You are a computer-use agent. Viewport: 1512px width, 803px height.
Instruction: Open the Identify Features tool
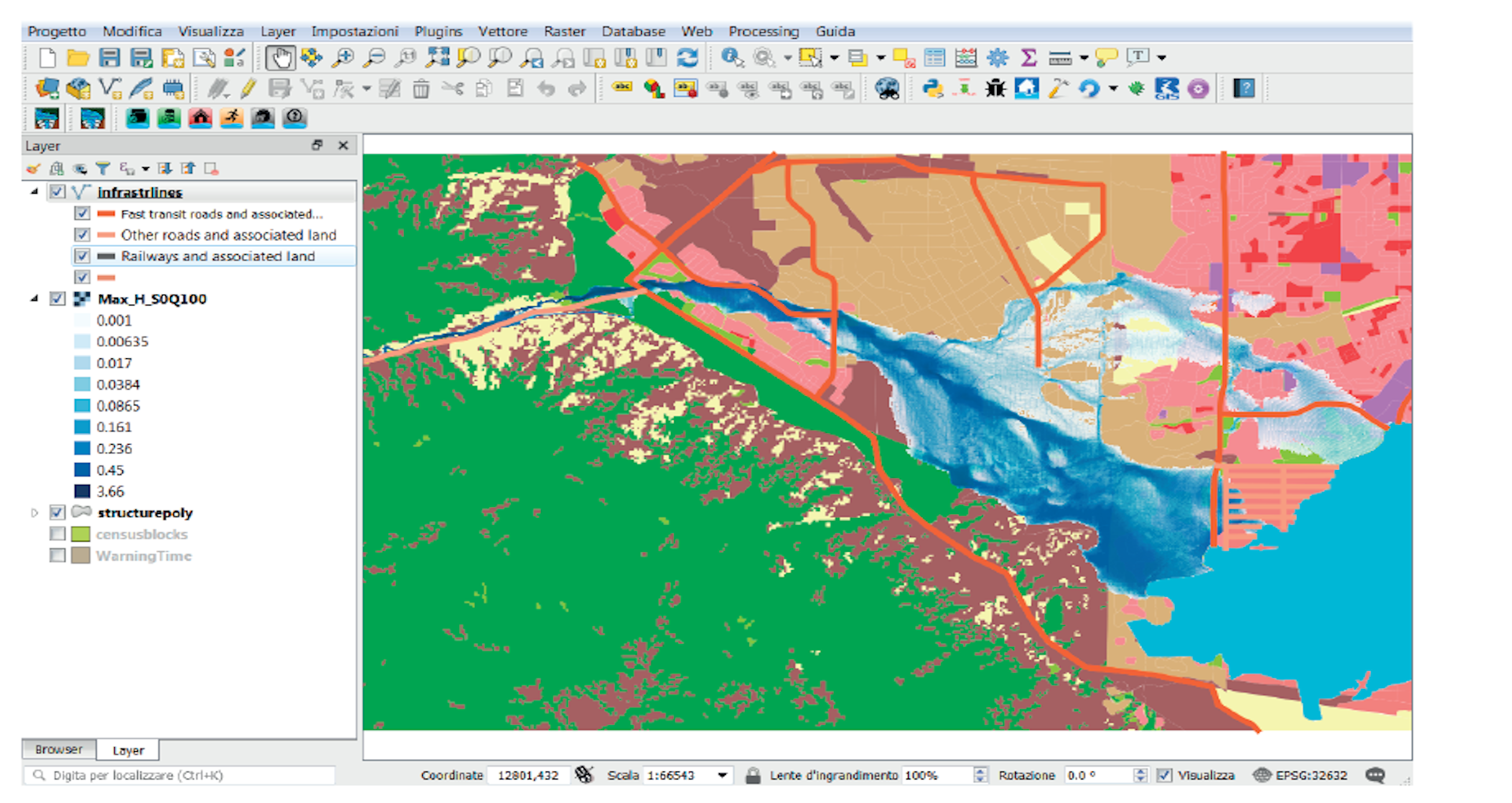click(x=732, y=57)
